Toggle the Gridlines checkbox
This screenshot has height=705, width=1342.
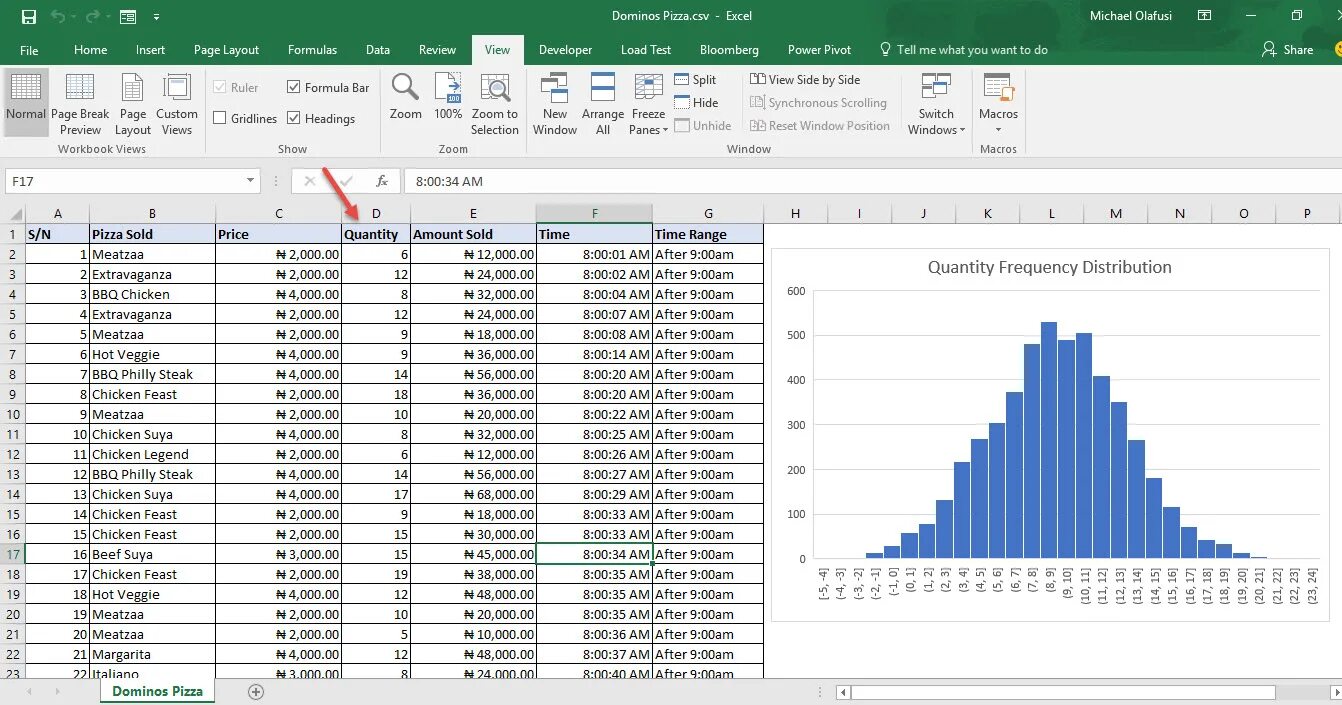[220, 118]
